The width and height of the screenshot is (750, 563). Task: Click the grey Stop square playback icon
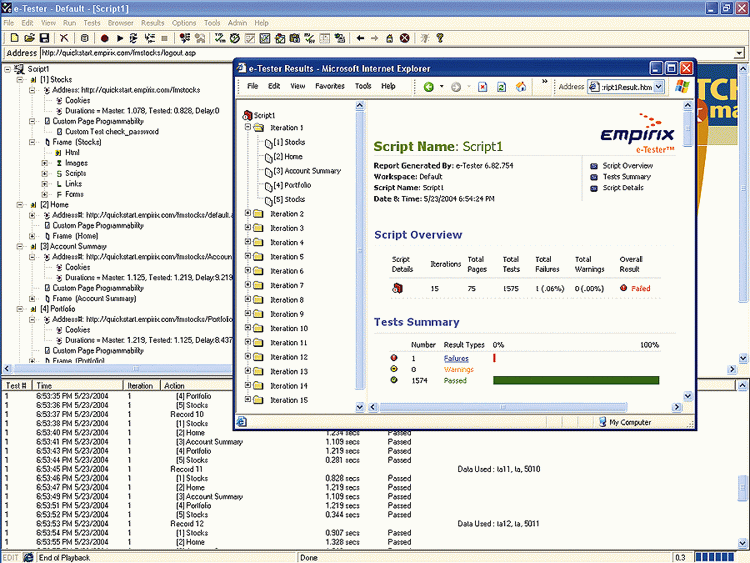[x=164, y=38]
